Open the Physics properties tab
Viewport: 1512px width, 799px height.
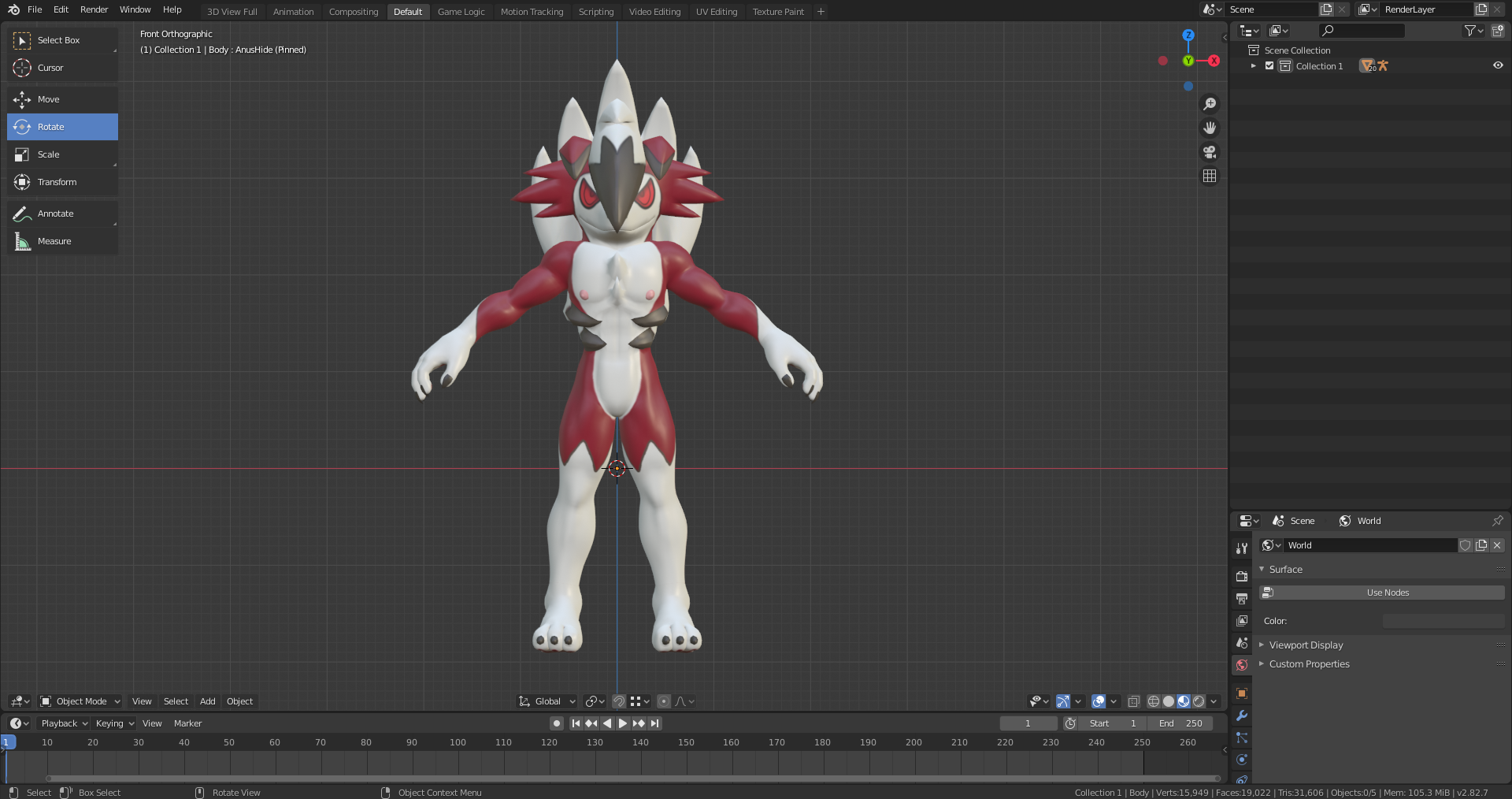pos(1242,760)
